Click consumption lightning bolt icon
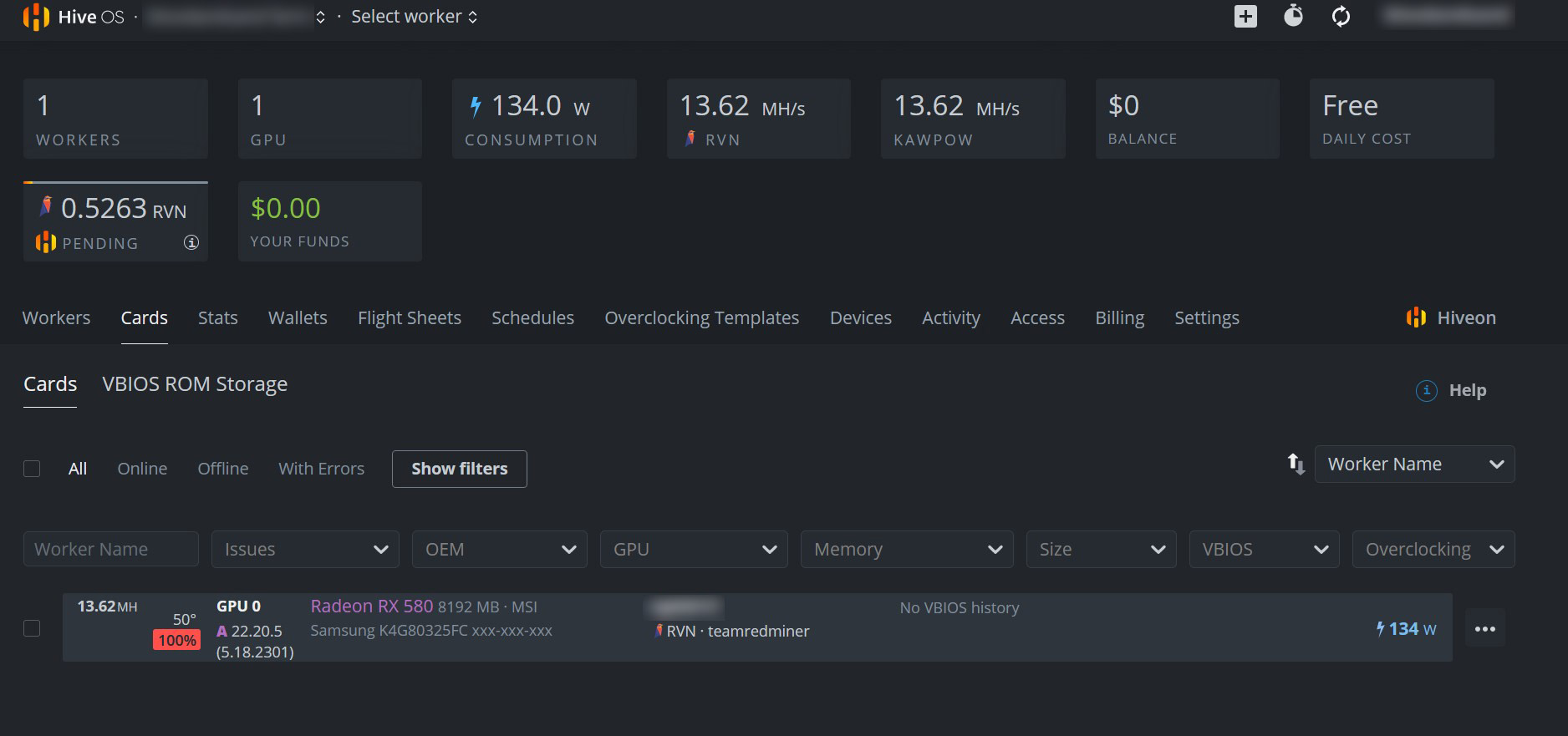Viewport: 1568px width, 736px height. point(476,106)
